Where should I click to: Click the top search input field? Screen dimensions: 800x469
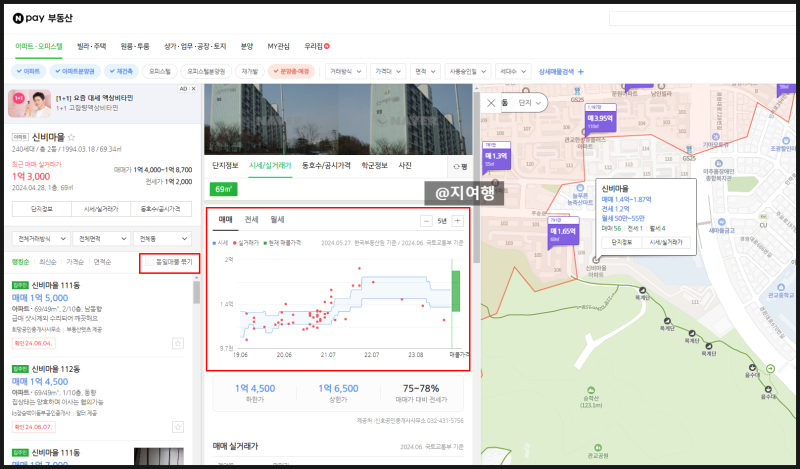(x=703, y=18)
